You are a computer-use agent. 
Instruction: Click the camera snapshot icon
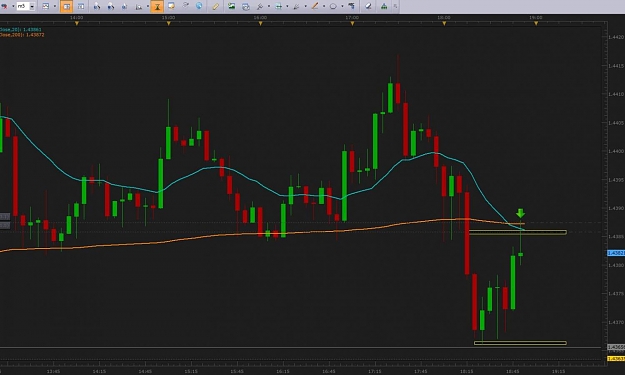[246, 6]
